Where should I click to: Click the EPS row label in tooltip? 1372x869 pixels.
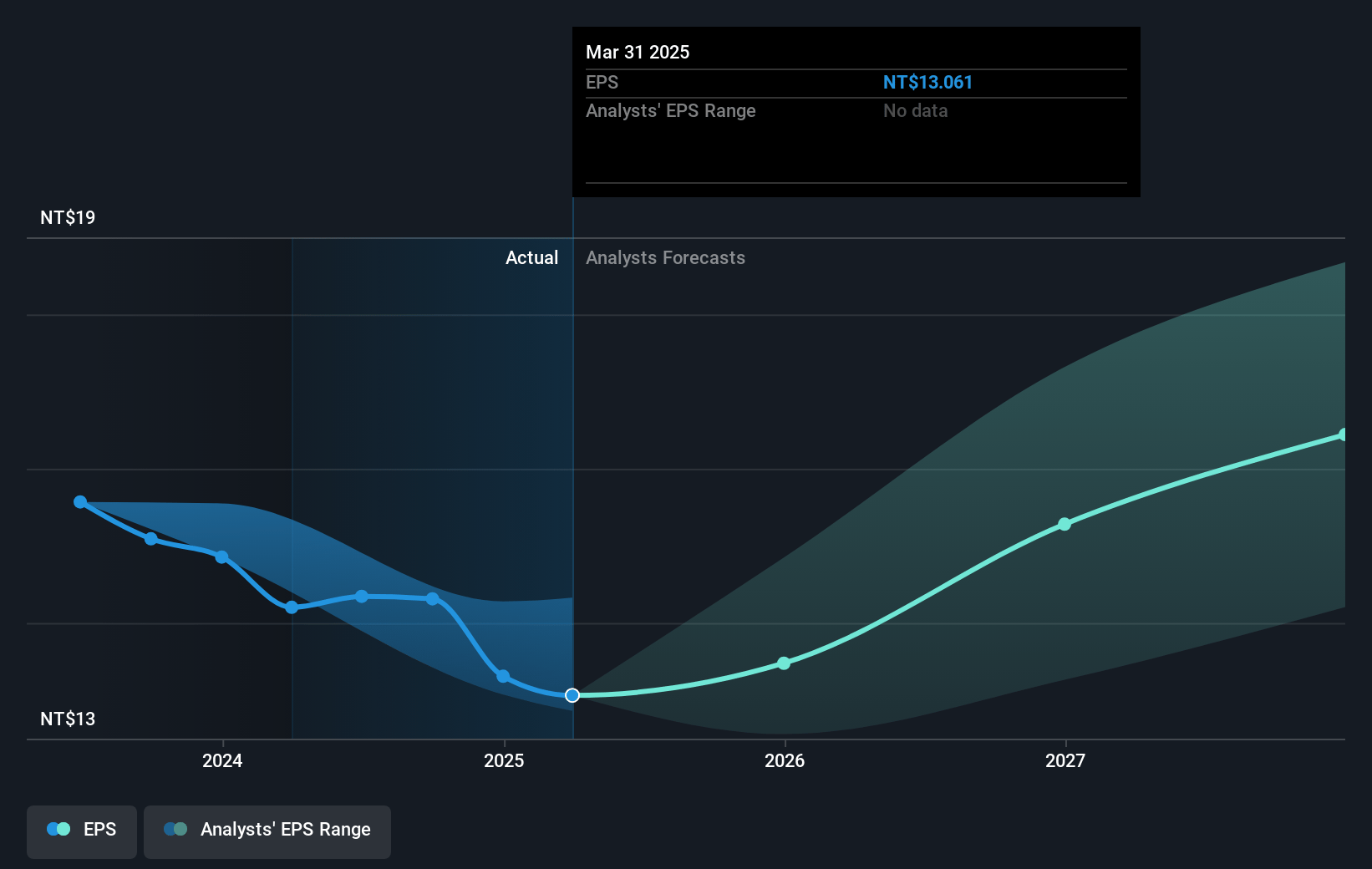tap(602, 82)
